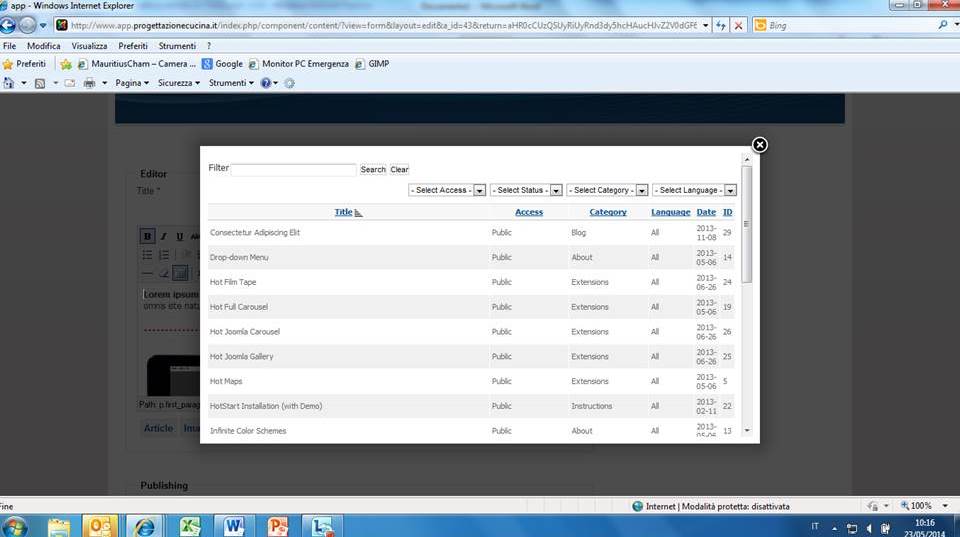Click the Underline button in editor
The height and width of the screenshot is (537, 960).
179,236
